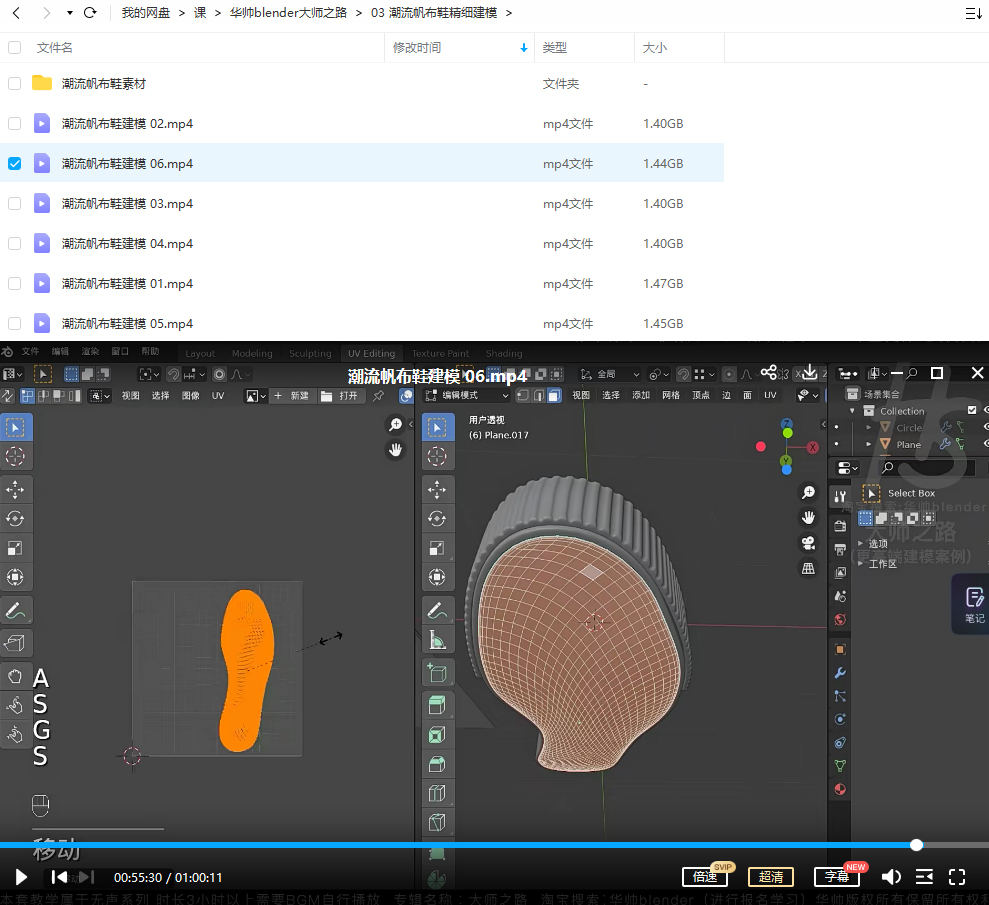Viewport: 989px width, 905px height.
Task: Uncheck the 潮流帆布鞋建模 06.mp4 checkbox
Action: (14, 163)
